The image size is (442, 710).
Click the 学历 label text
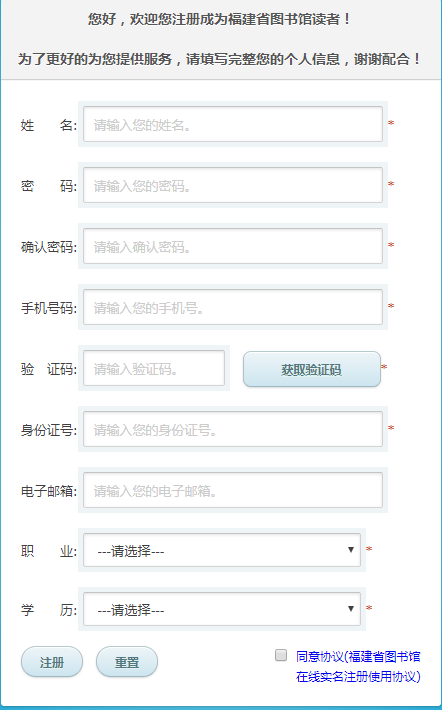49,610
